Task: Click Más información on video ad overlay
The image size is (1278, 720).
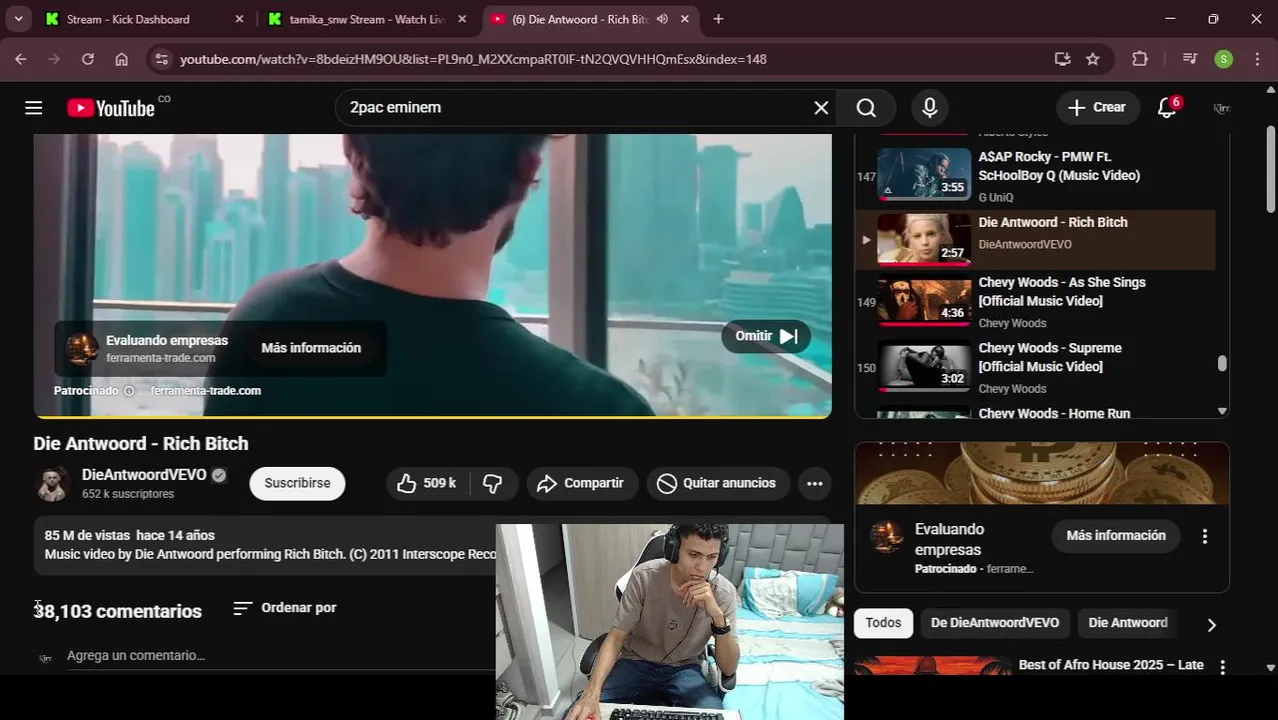Action: (311, 348)
